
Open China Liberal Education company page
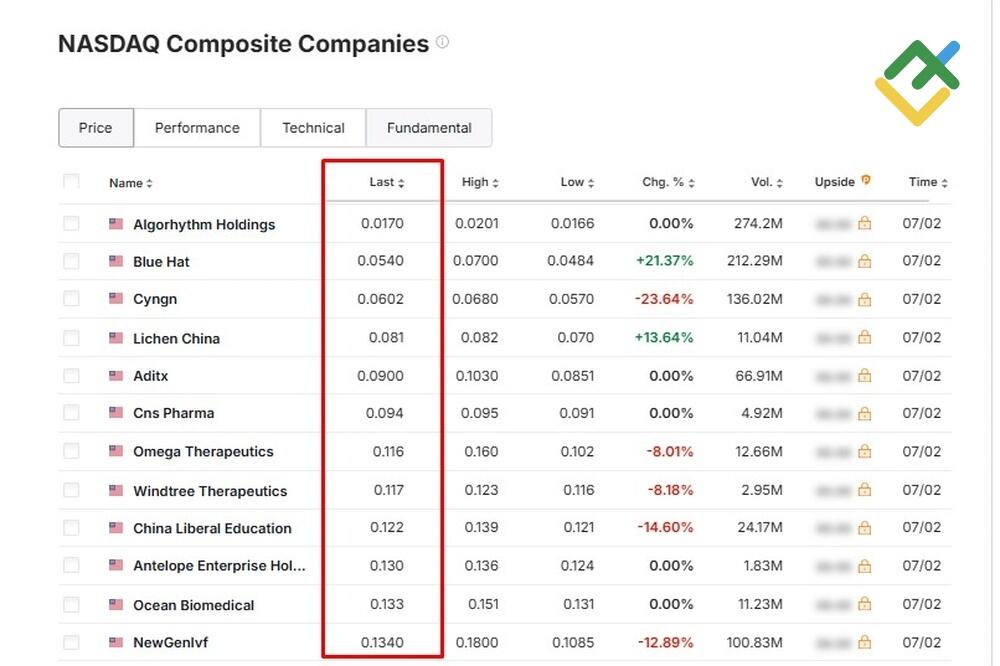coord(212,528)
